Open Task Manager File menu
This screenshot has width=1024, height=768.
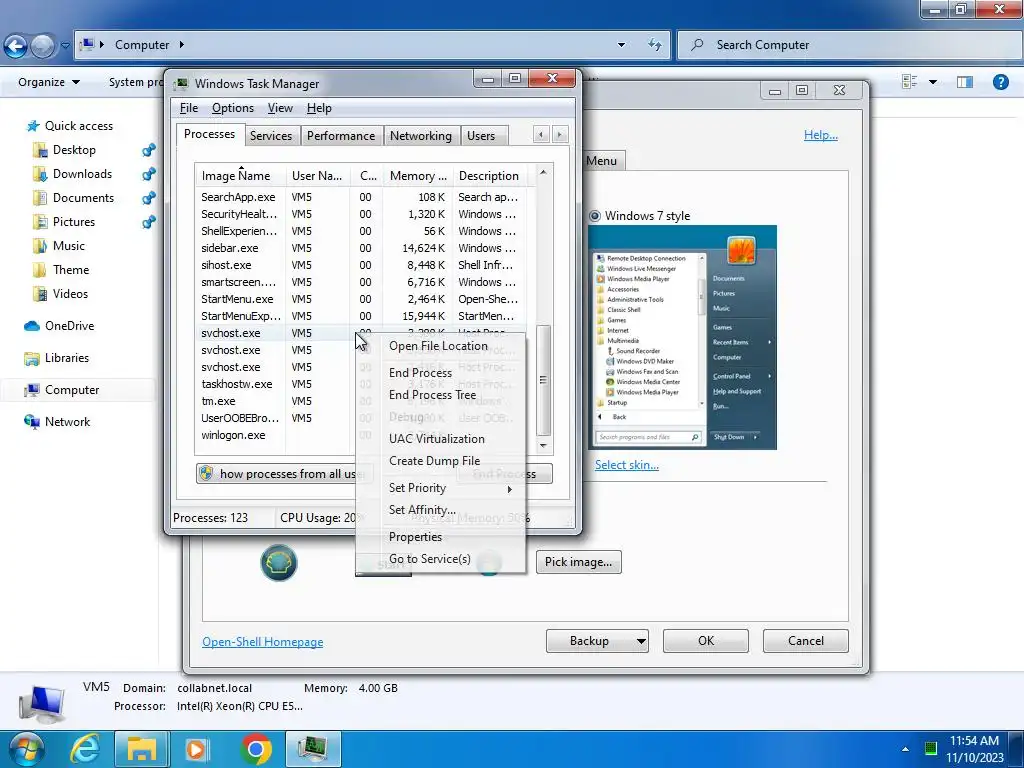click(189, 108)
